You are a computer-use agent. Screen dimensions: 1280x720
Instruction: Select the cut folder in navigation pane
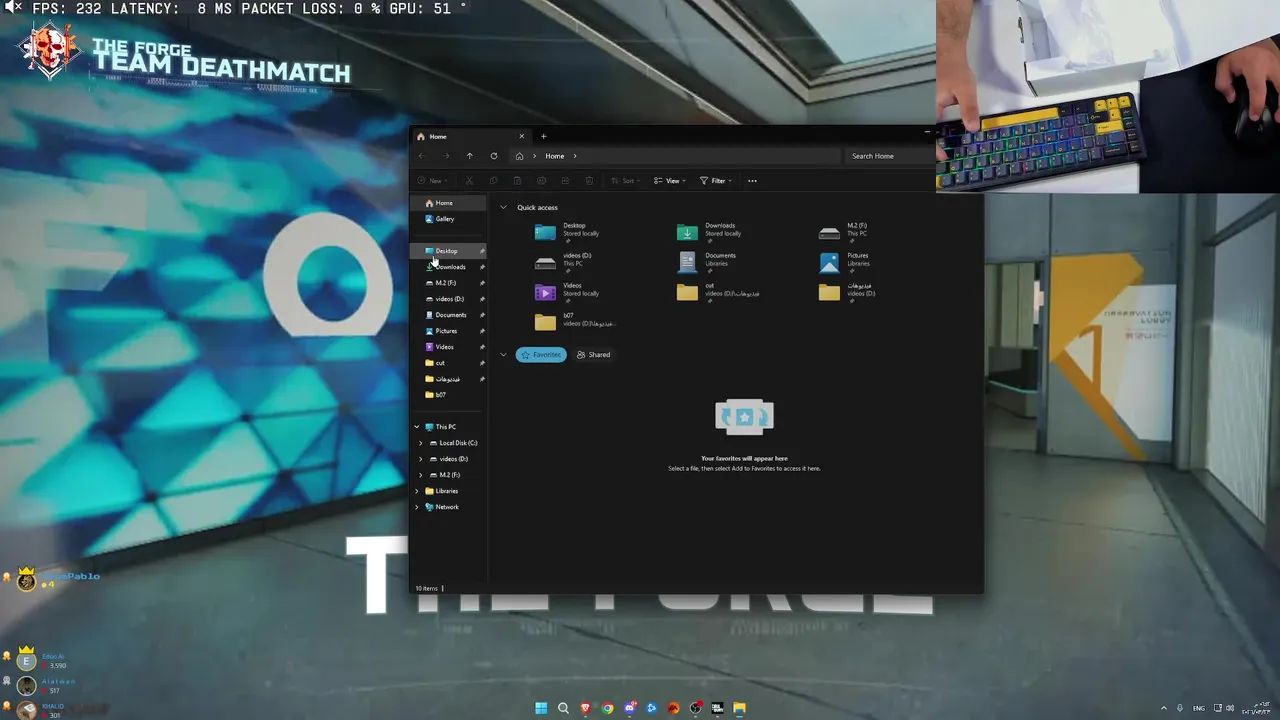[x=449, y=363]
